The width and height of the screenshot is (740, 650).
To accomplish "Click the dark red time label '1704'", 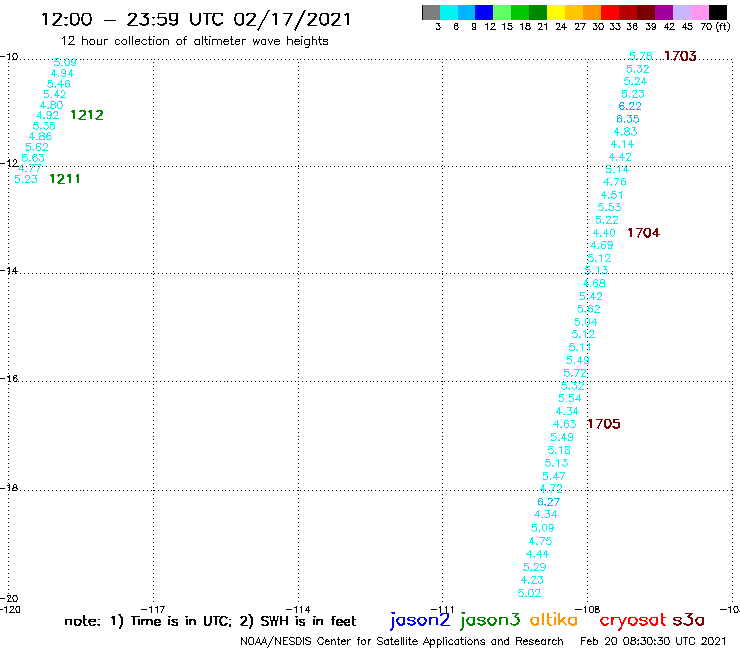I will tap(643, 233).
